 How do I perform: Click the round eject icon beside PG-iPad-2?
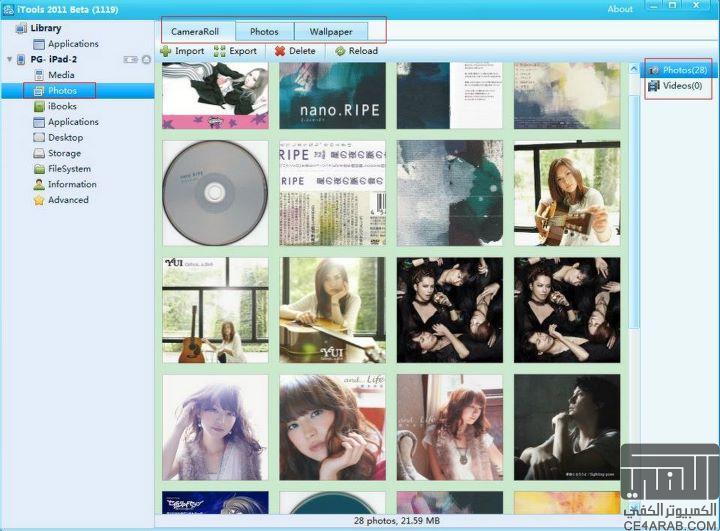coord(146,59)
